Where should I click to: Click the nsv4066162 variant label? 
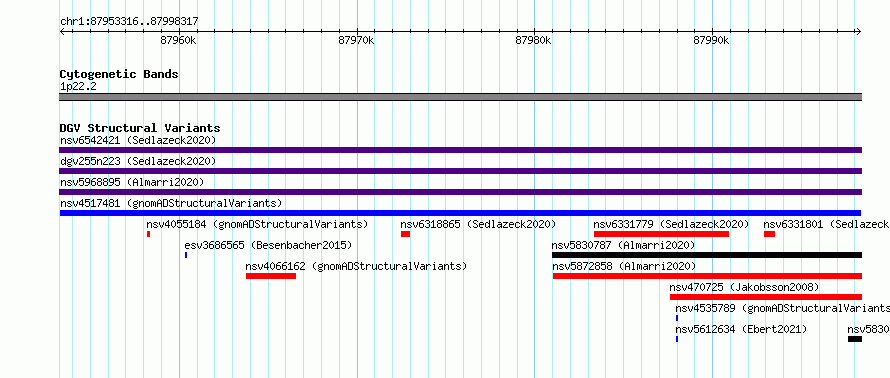356,266
